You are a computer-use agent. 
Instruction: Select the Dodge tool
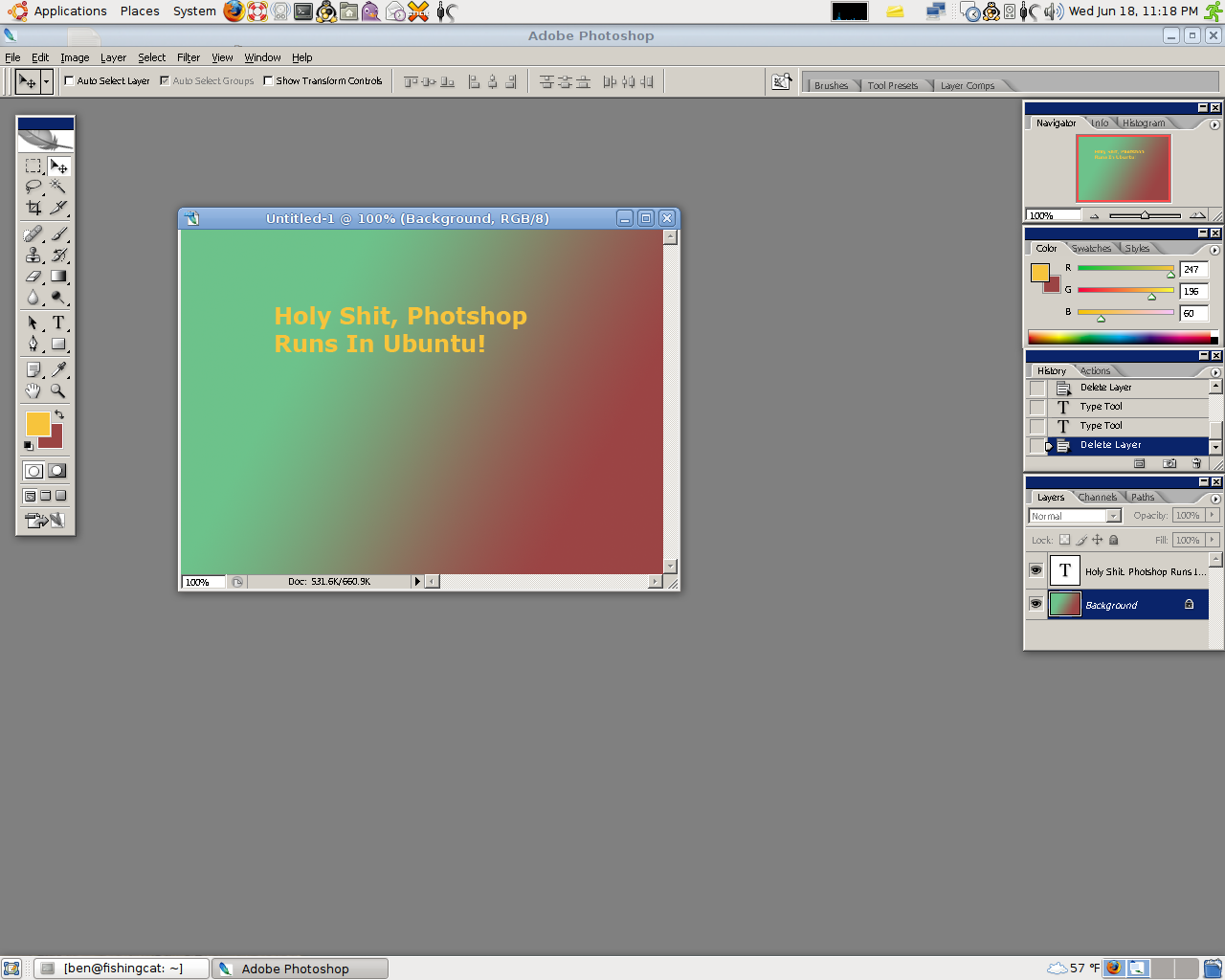(58, 297)
